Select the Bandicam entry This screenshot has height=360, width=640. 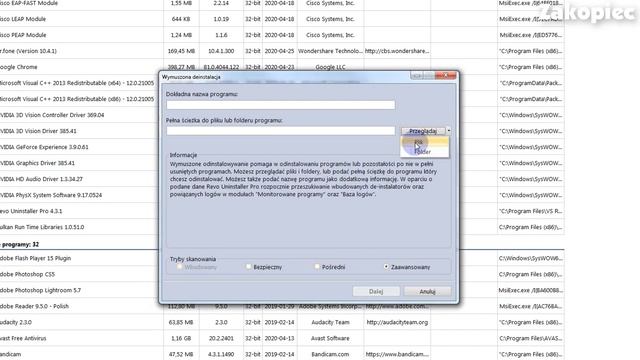[x=11, y=354]
